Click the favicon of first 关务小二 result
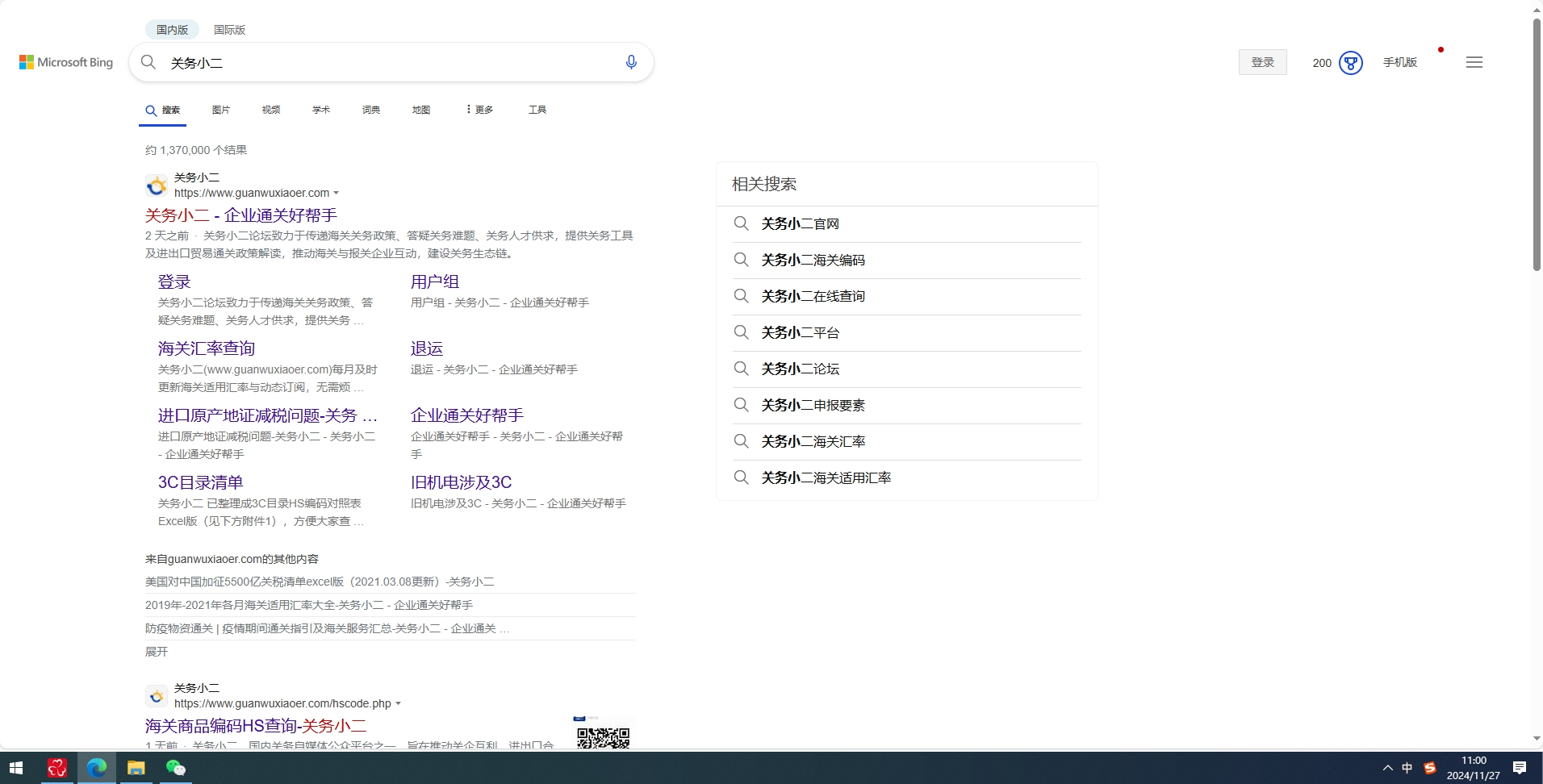Screen dimensions: 1543x784 [157, 186]
